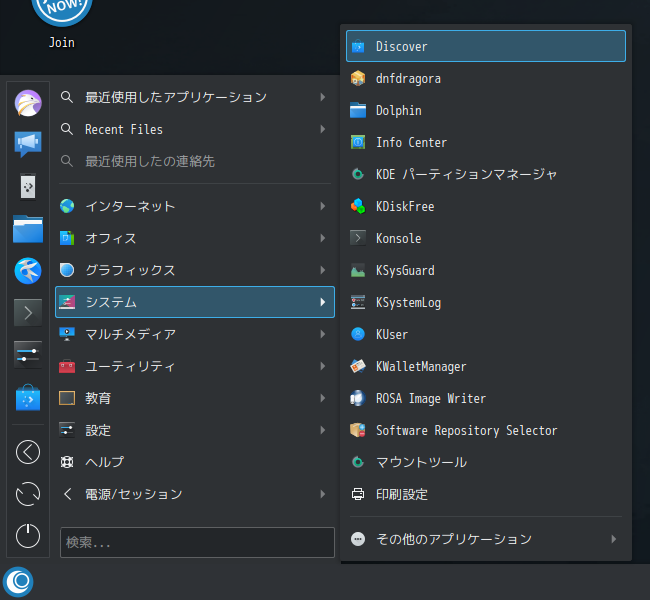Open Konsole terminal icon in favorites sidebar
Viewport: 650px width, 600px height.
(x=28, y=313)
